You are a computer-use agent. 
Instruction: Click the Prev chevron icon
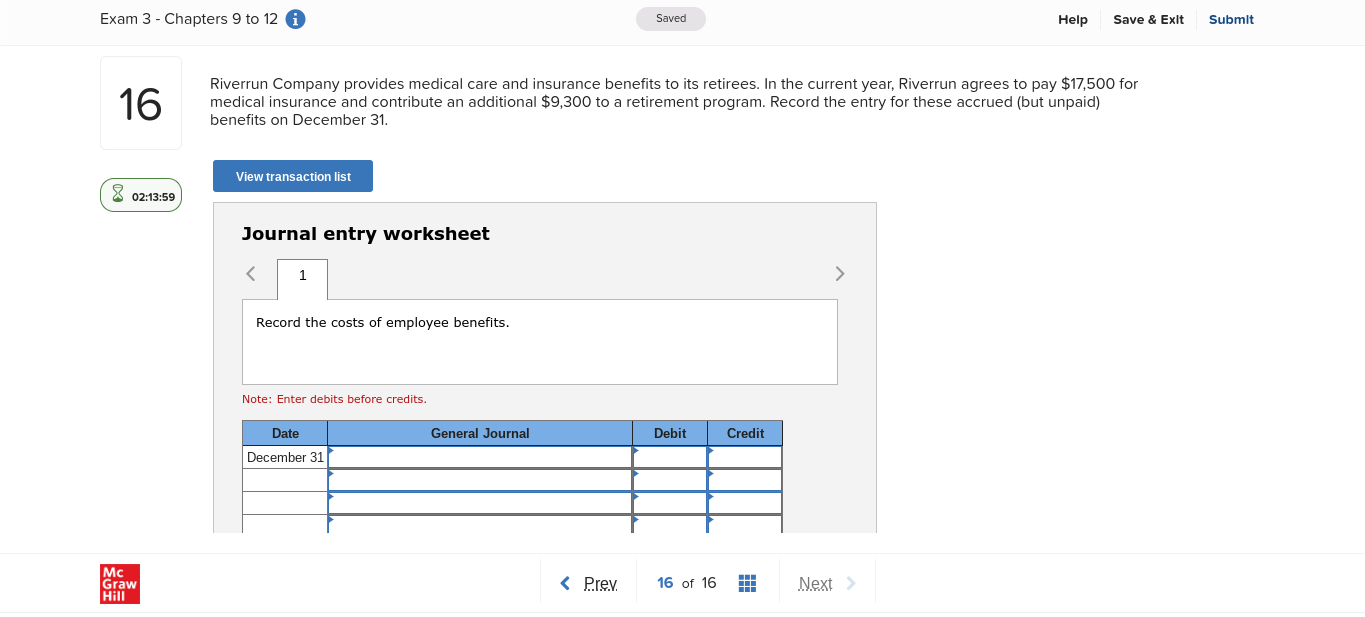[565, 583]
